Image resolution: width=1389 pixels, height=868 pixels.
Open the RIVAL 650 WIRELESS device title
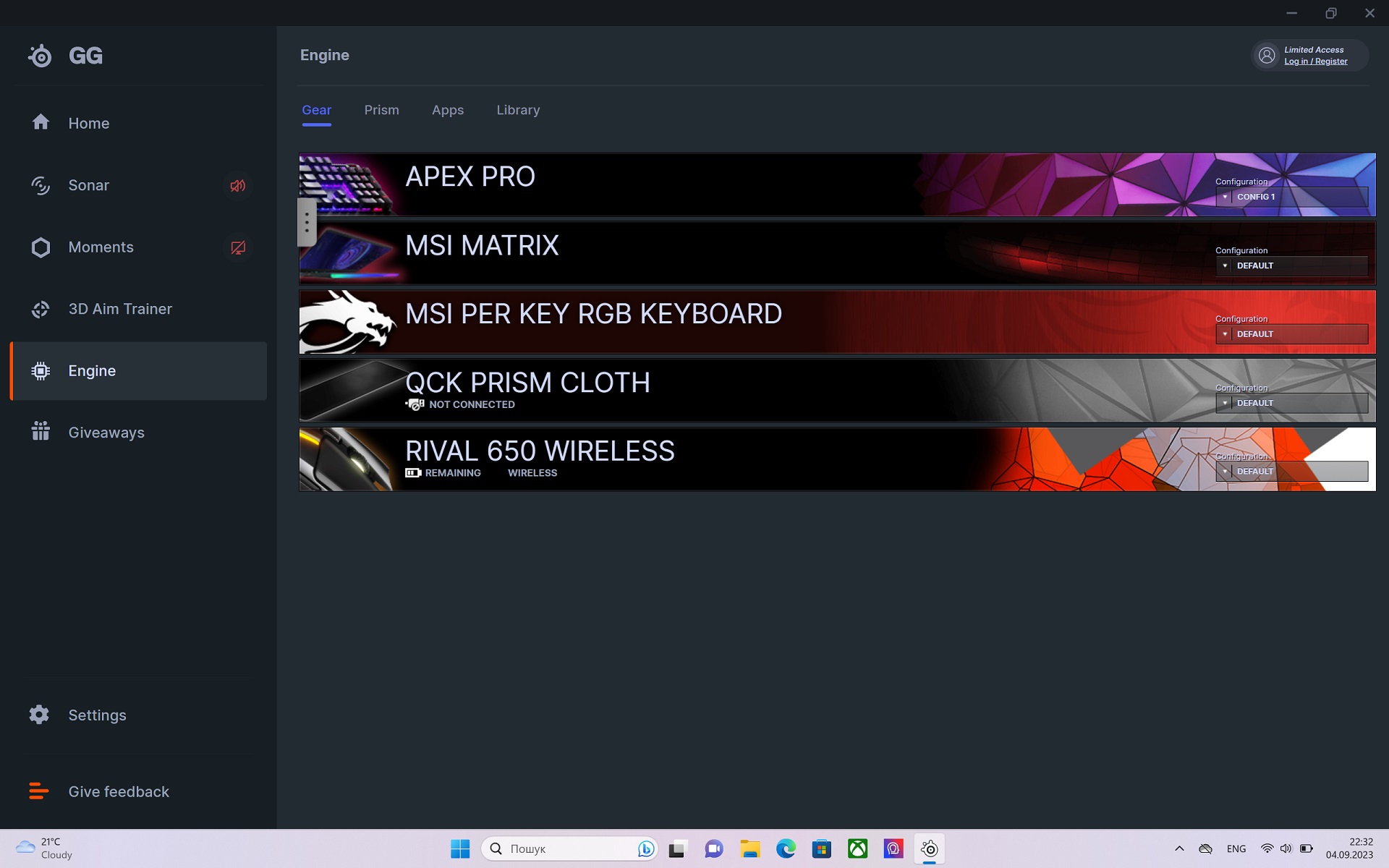coord(540,451)
